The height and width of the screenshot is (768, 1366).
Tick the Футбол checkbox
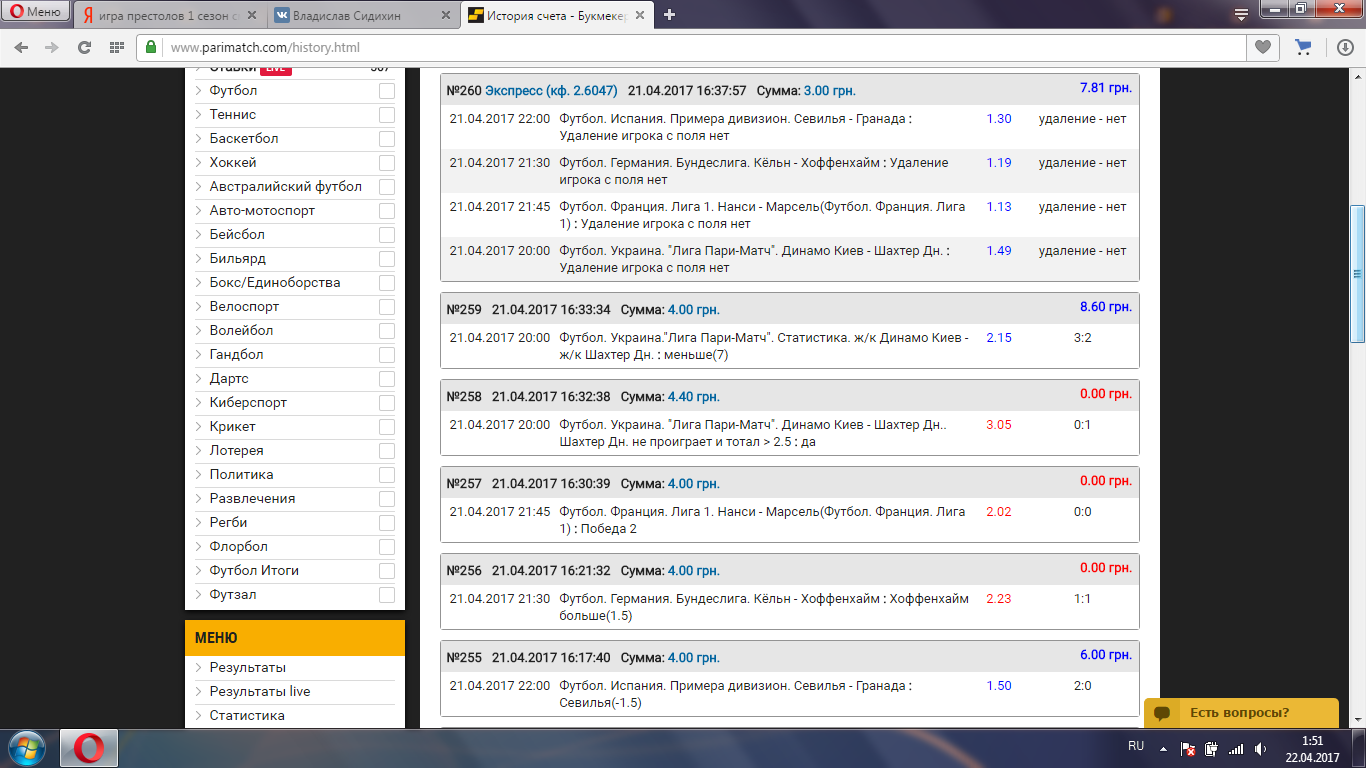point(386,91)
